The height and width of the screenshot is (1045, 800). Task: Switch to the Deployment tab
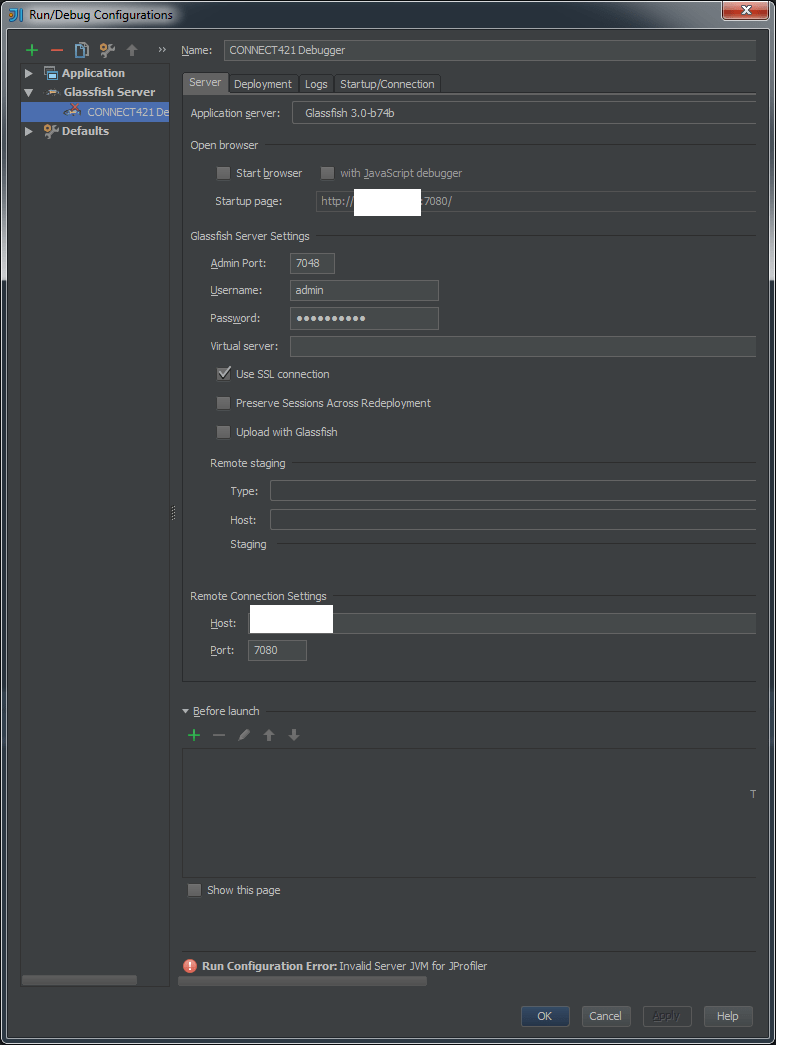(x=262, y=84)
